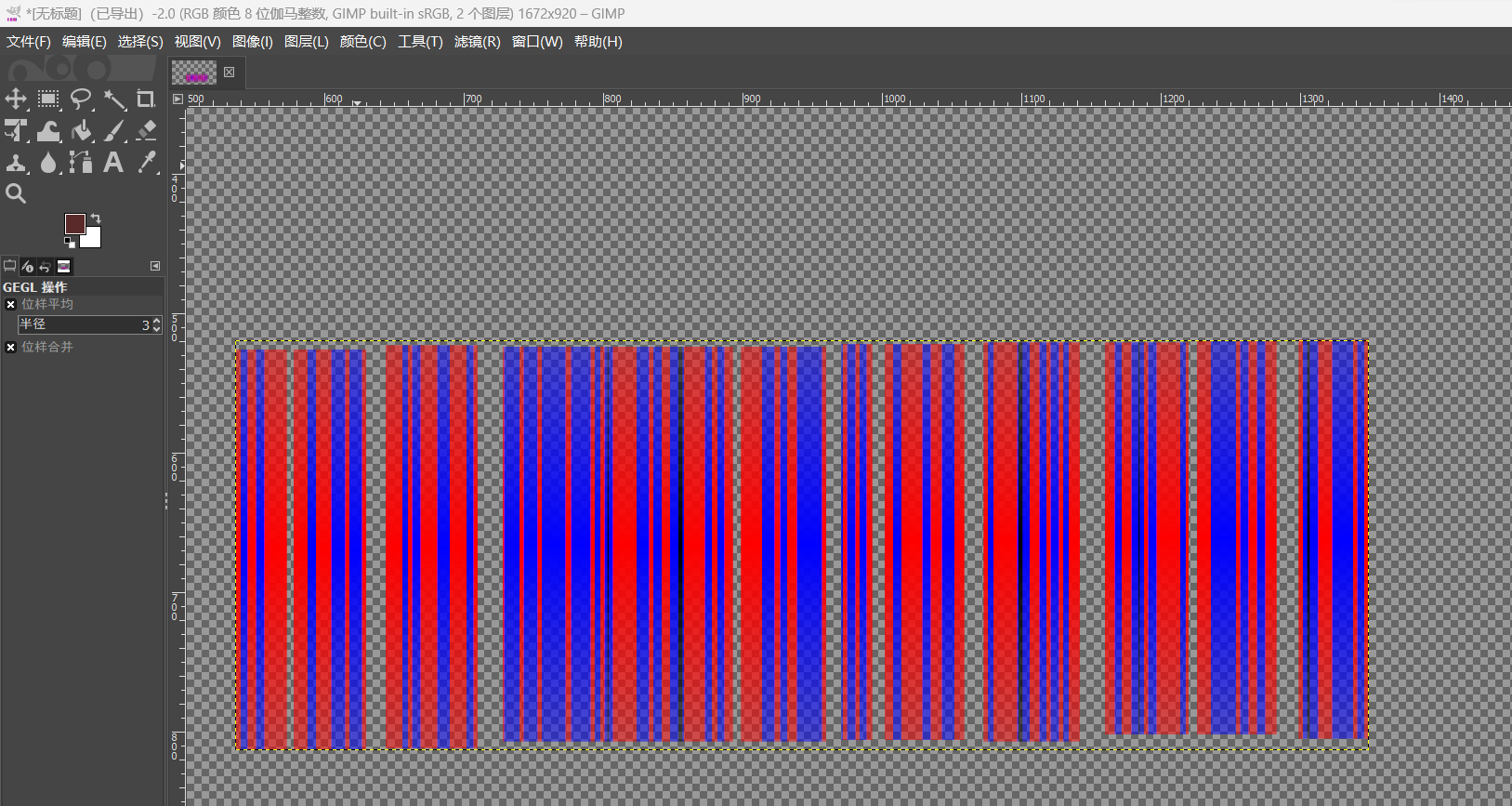The height and width of the screenshot is (806, 1512).
Task: Open the 窗口(W) menu
Action: (x=537, y=42)
